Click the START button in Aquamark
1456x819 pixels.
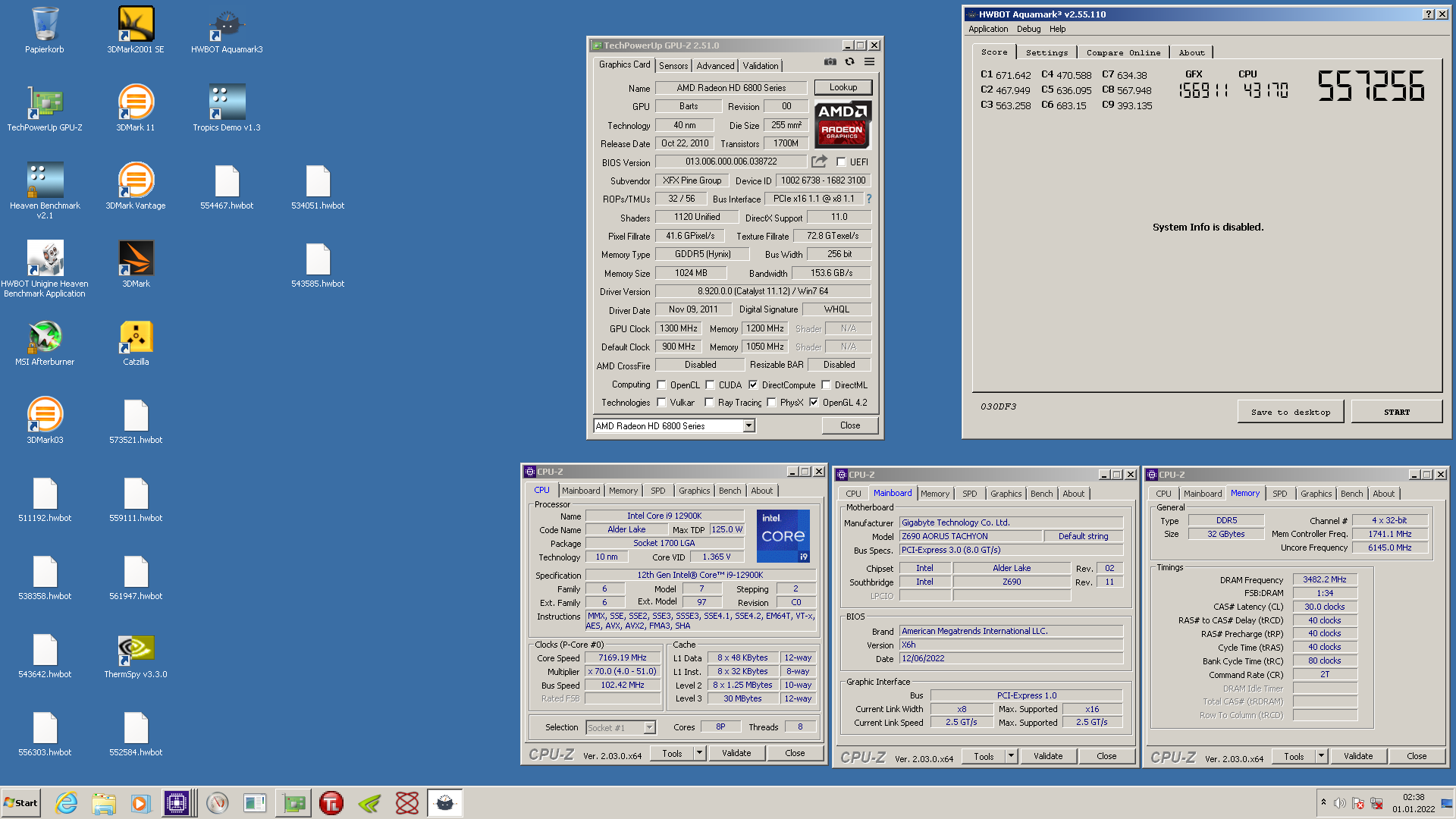pyautogui.click(x=1397, y=412)
